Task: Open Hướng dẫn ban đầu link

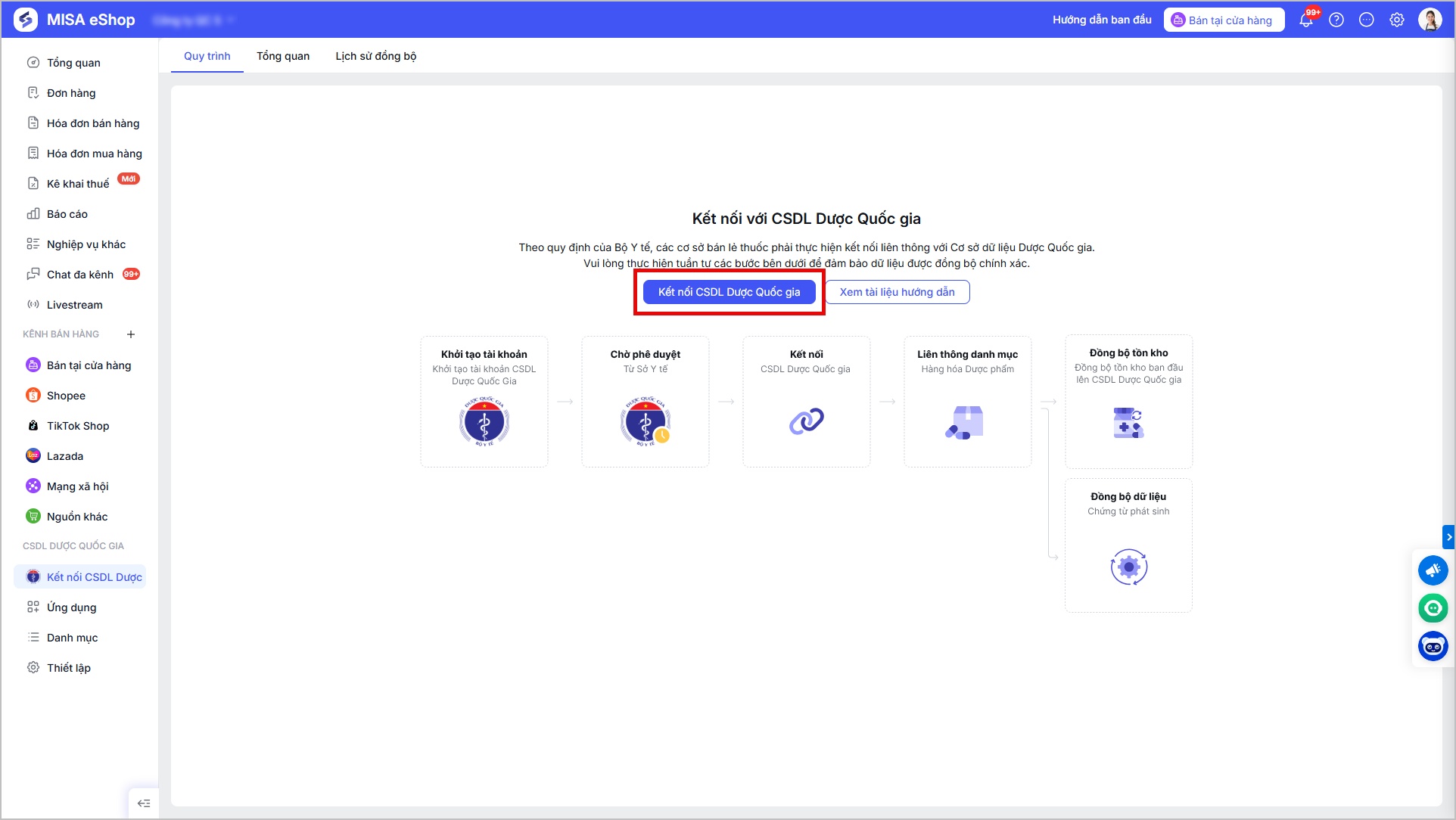Action: point(1102,20)
